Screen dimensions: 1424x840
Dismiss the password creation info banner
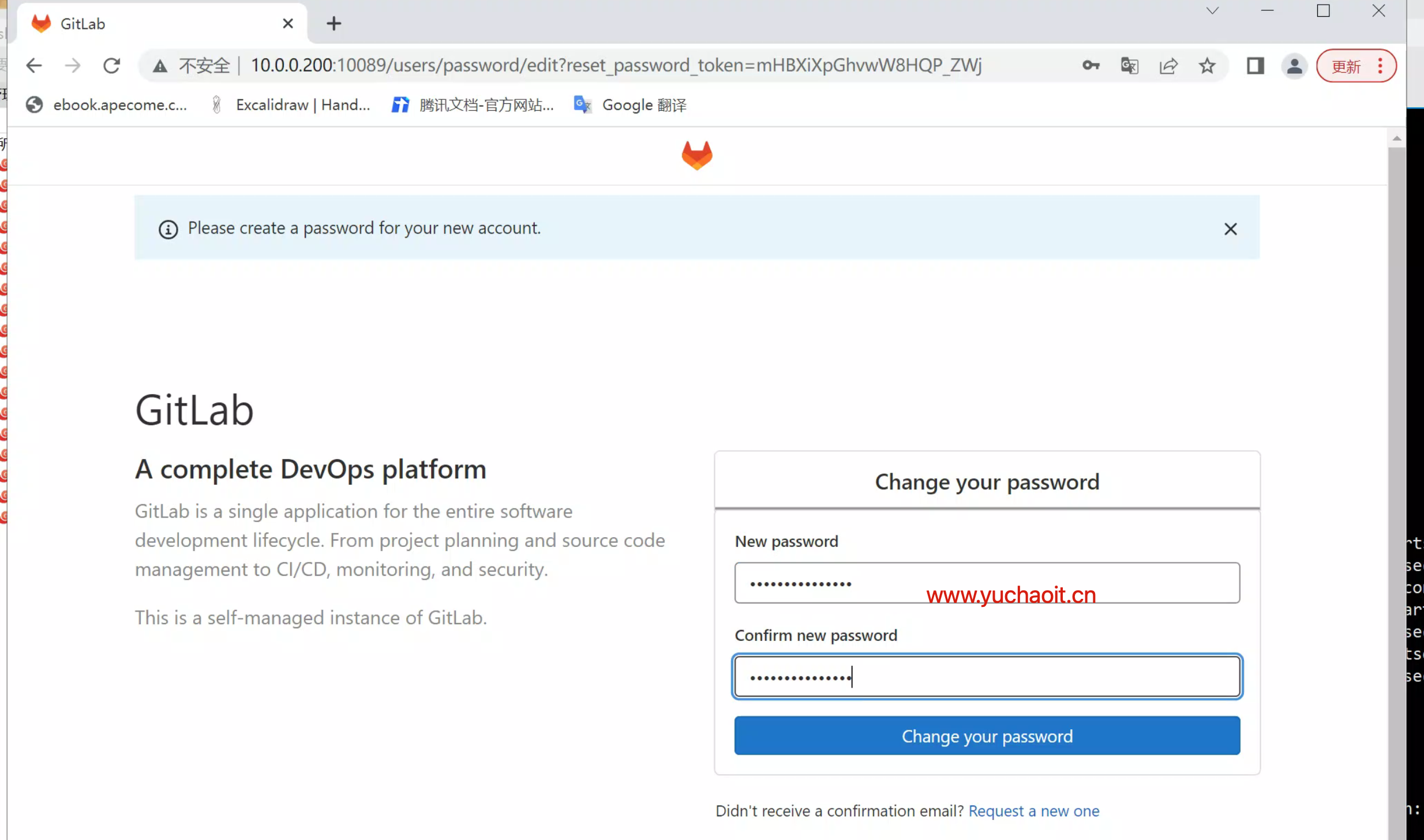tap(1230, 229)
